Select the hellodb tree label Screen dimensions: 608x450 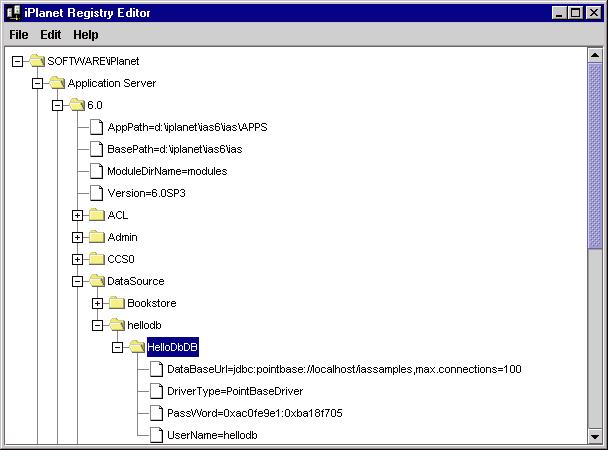click(x=144, y=325)
